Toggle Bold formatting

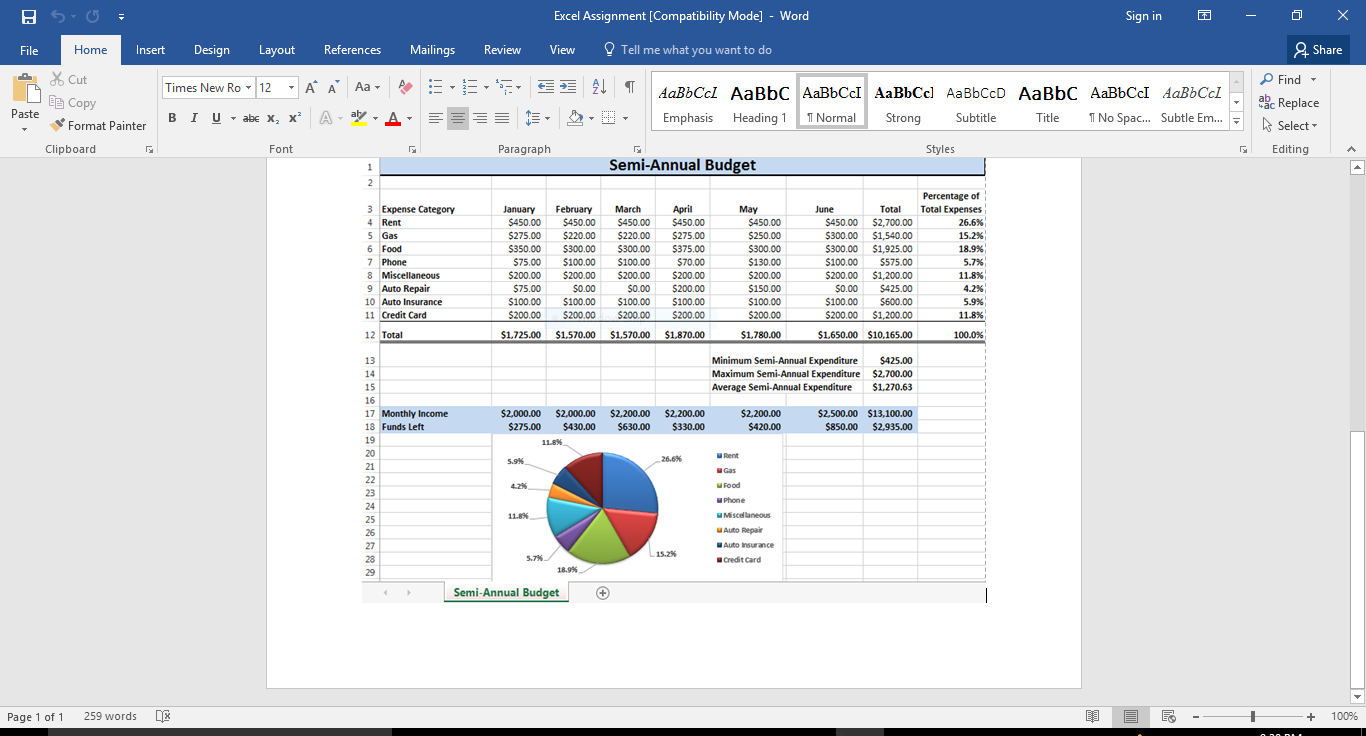(172, 118)
